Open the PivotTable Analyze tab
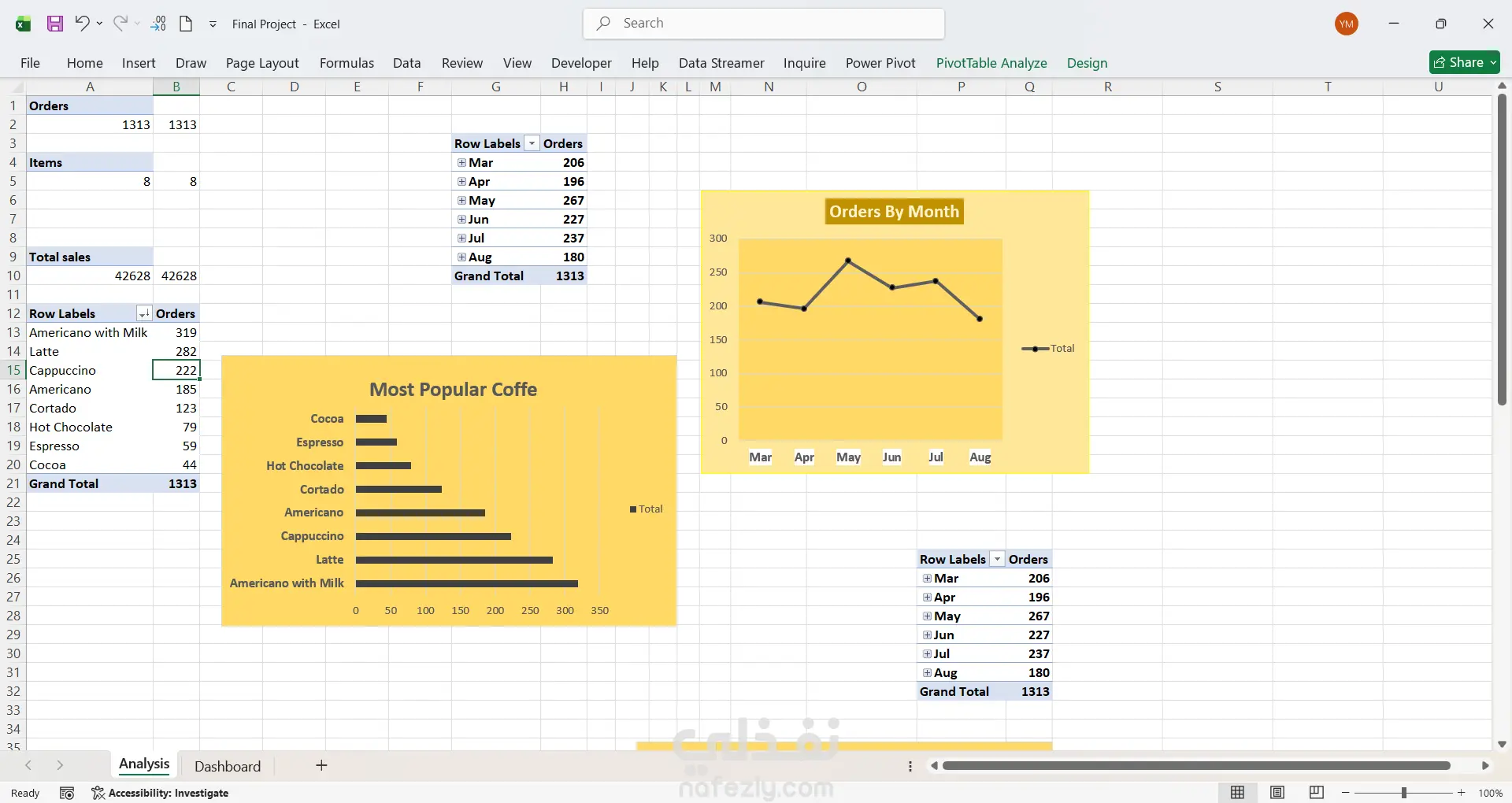Screen dimensions: 1512x803 (991, 63)
